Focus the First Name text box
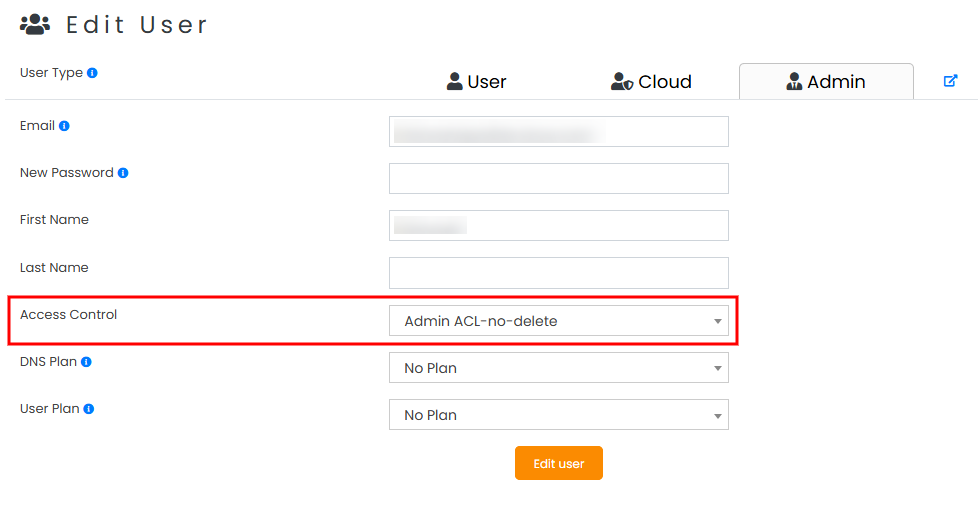The image size is (978, 512). coord(558,226)
